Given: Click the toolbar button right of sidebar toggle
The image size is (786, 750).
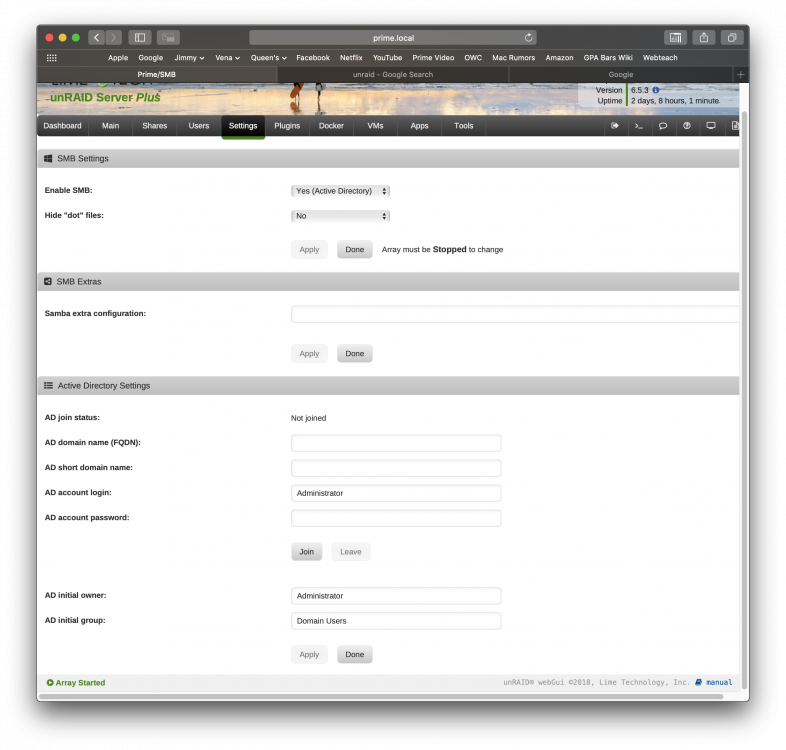Looking at the screenshot, I should 168,38.
